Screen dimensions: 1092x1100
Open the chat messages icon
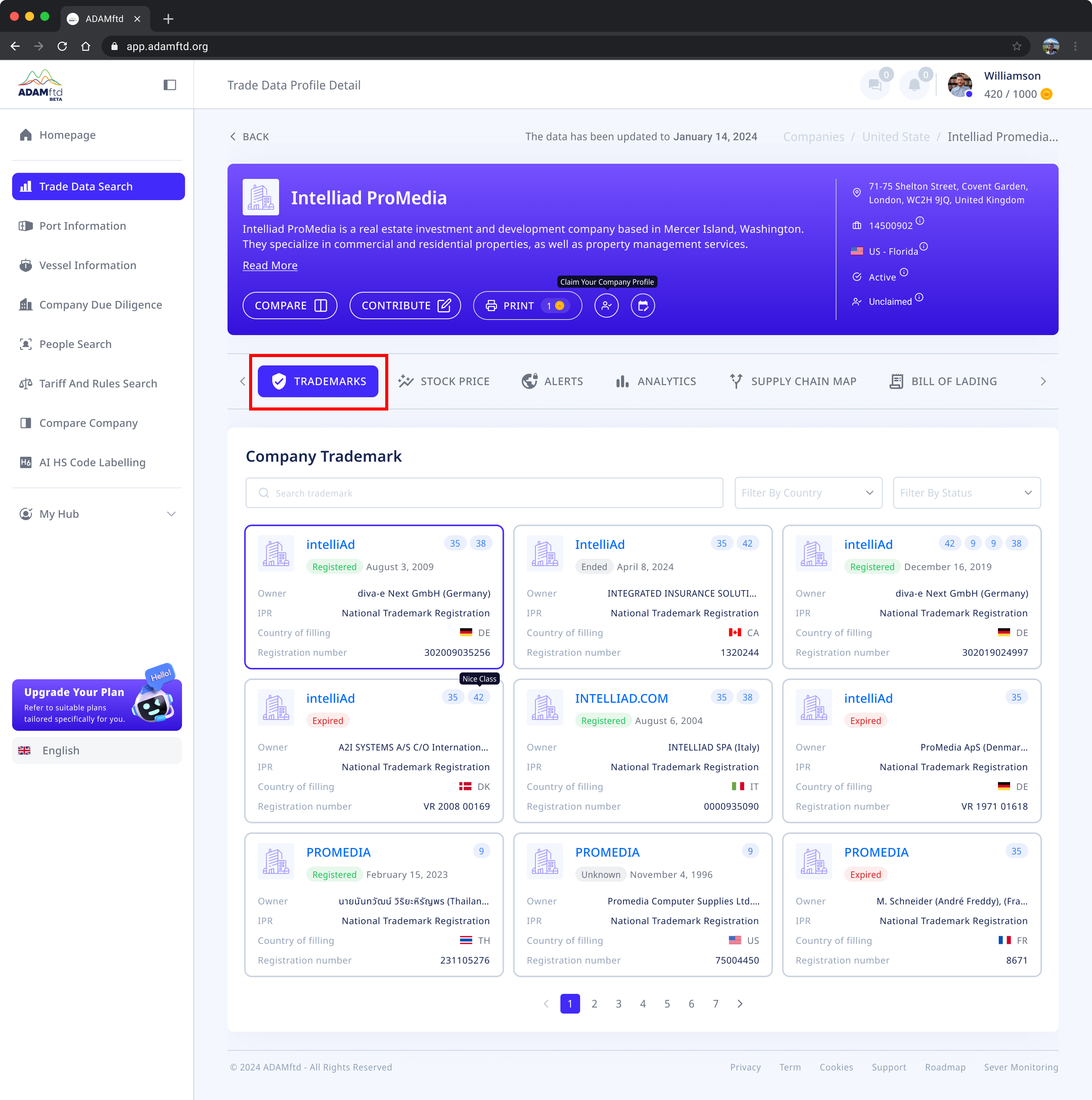[875, 85]
